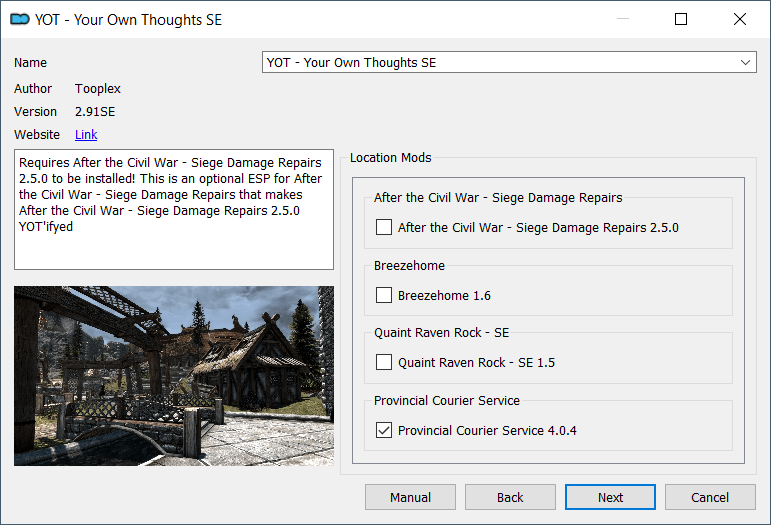Open the Website Link

click(x=86, y=135)
